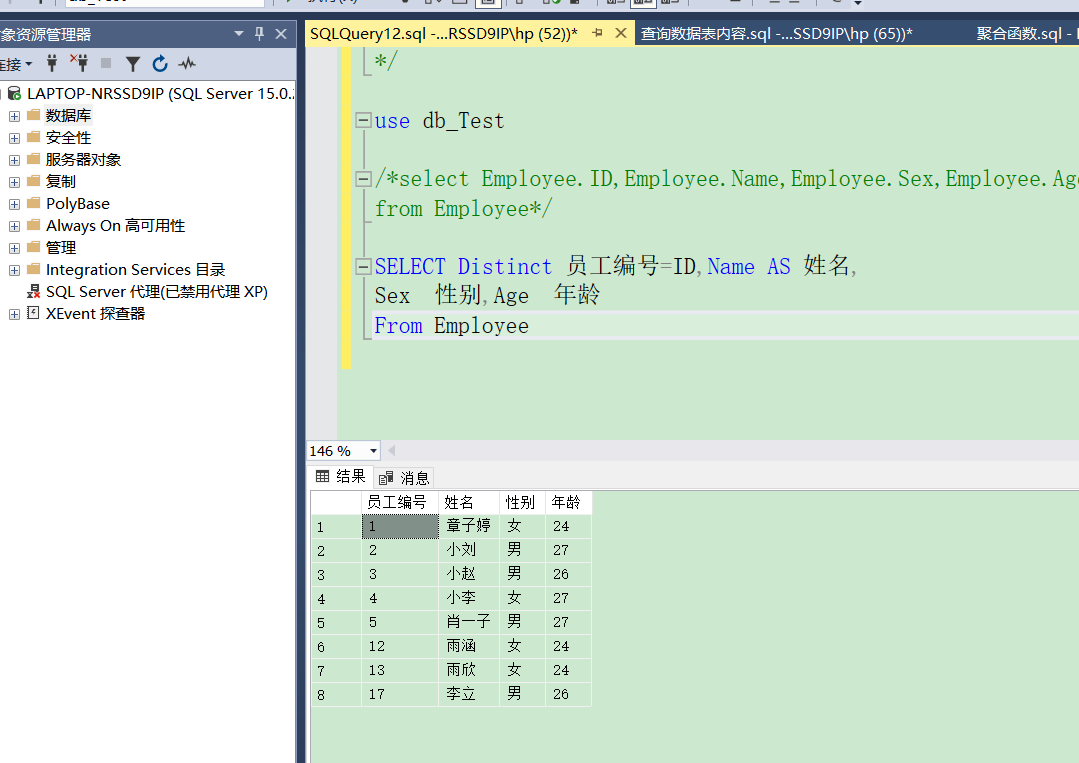Select row header 8 in results grid
Screen dimensions: 1079x763
336,694
